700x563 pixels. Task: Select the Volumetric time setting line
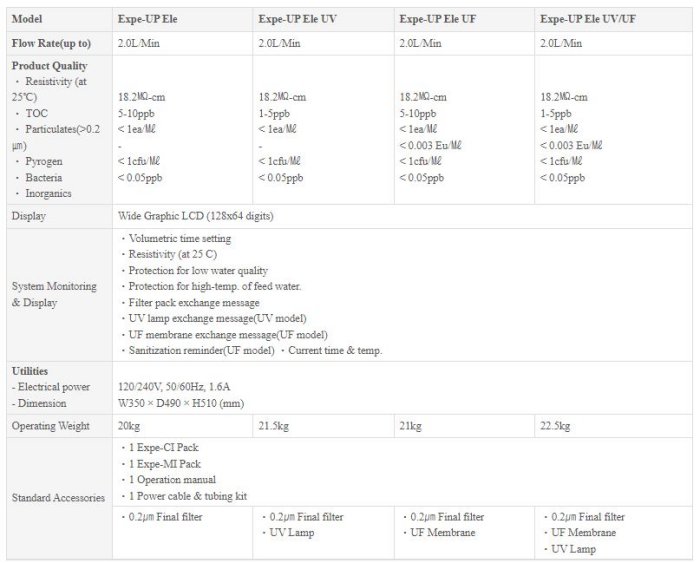(x=180, y=239)
